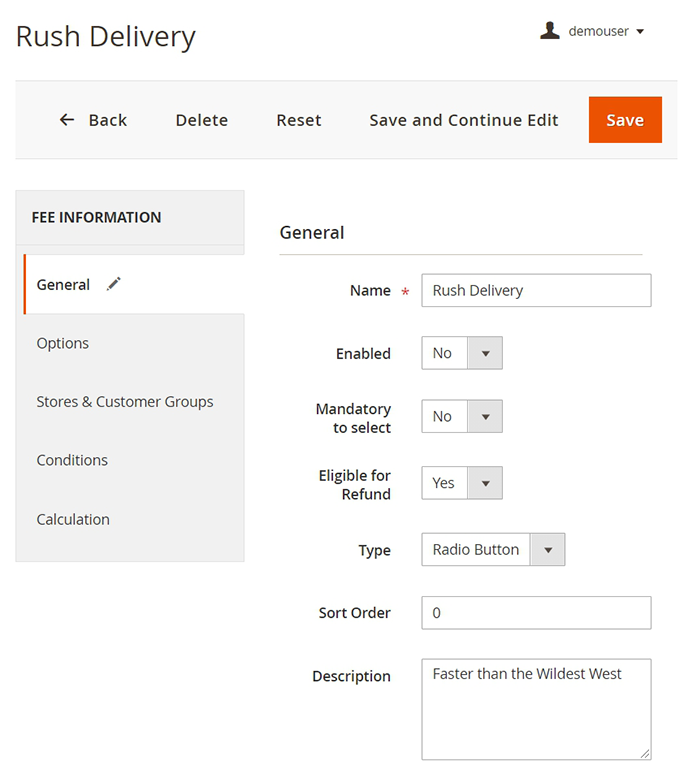Select the General tab in sidebar
Viewport: 684px width, 774px height.
pyautogui.click(x=63, y=285)
